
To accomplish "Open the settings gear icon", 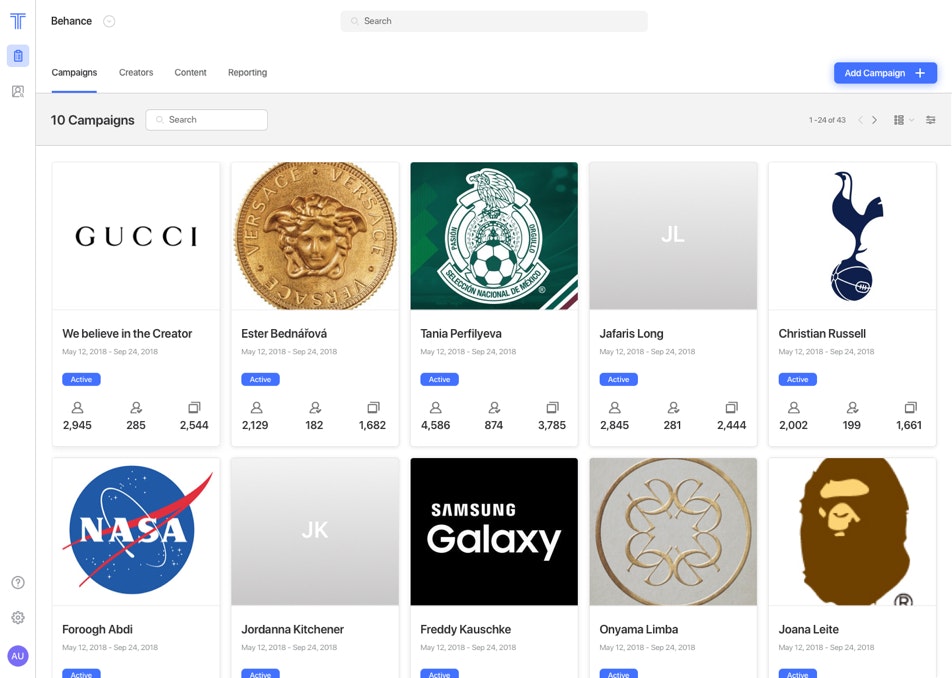I will point(18,617).
